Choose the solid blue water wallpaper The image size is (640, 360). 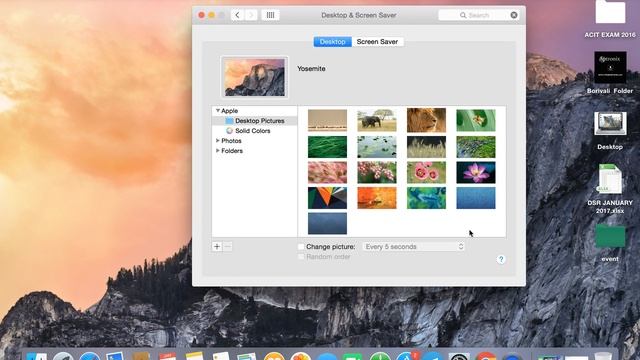pyautogui.click(x=476, y=198)
